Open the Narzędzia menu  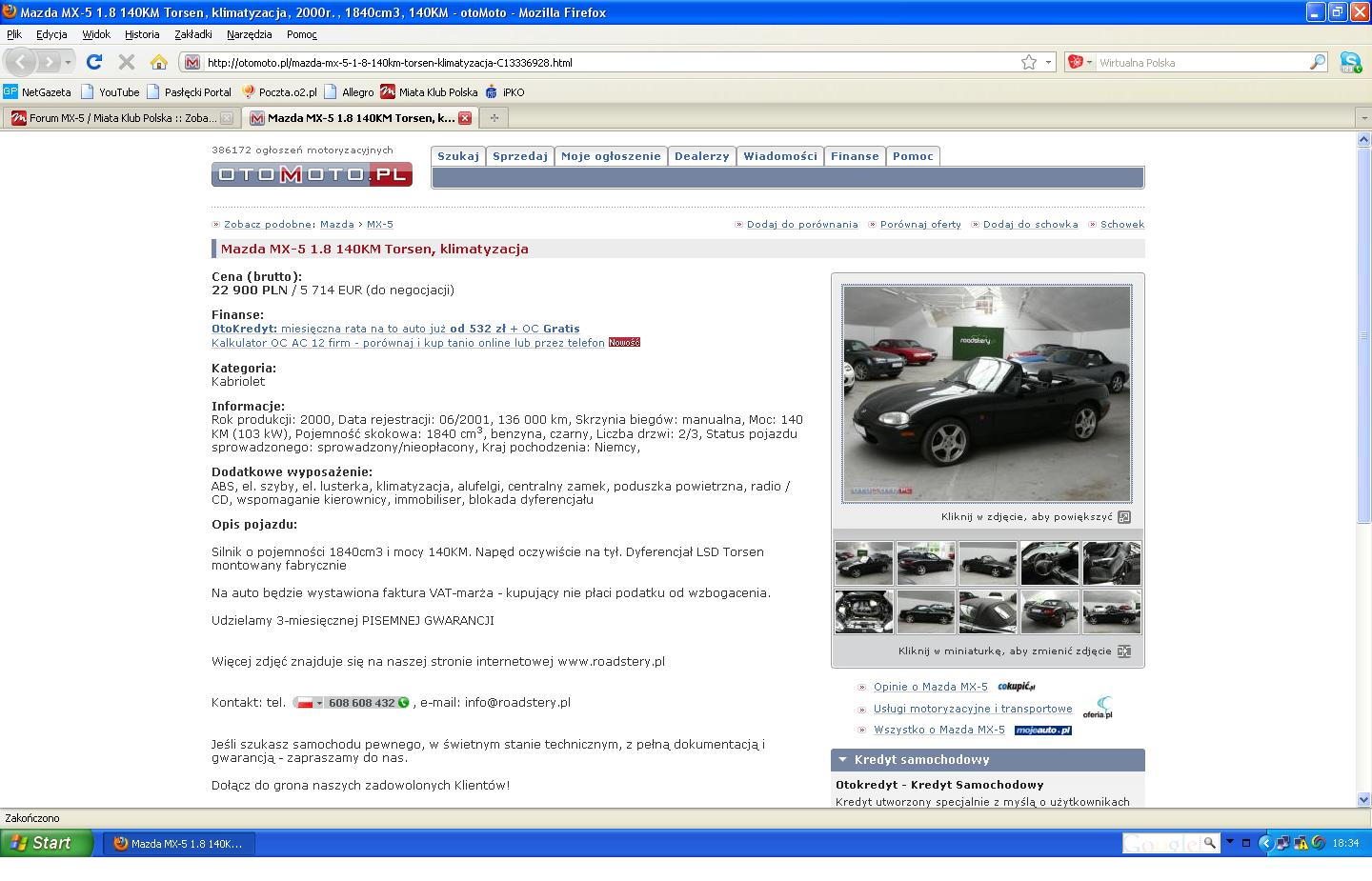tap(250, 34)
